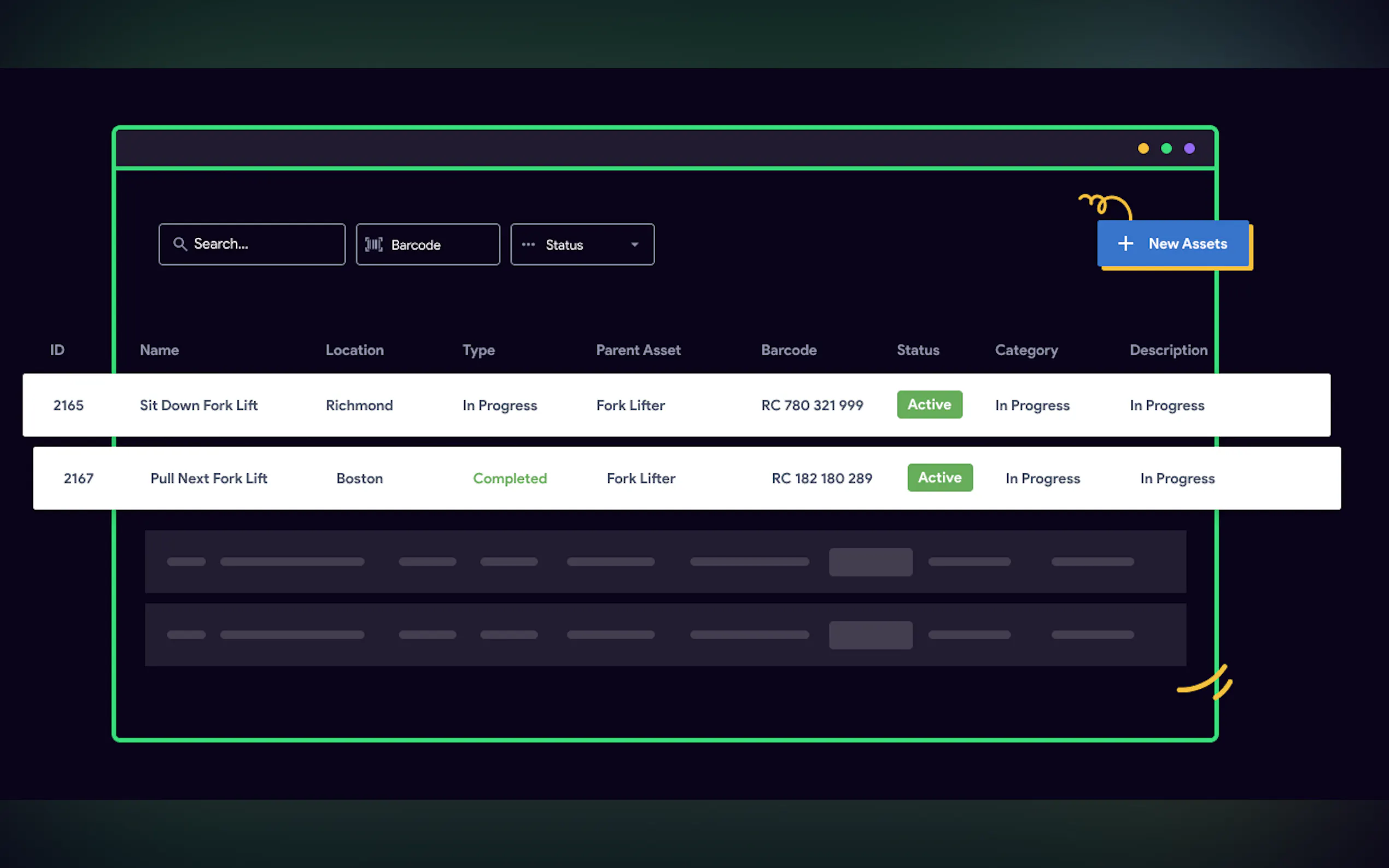Click the green window dot
The width and height of the screenshot is (1389, 868).
point(1166,149)
